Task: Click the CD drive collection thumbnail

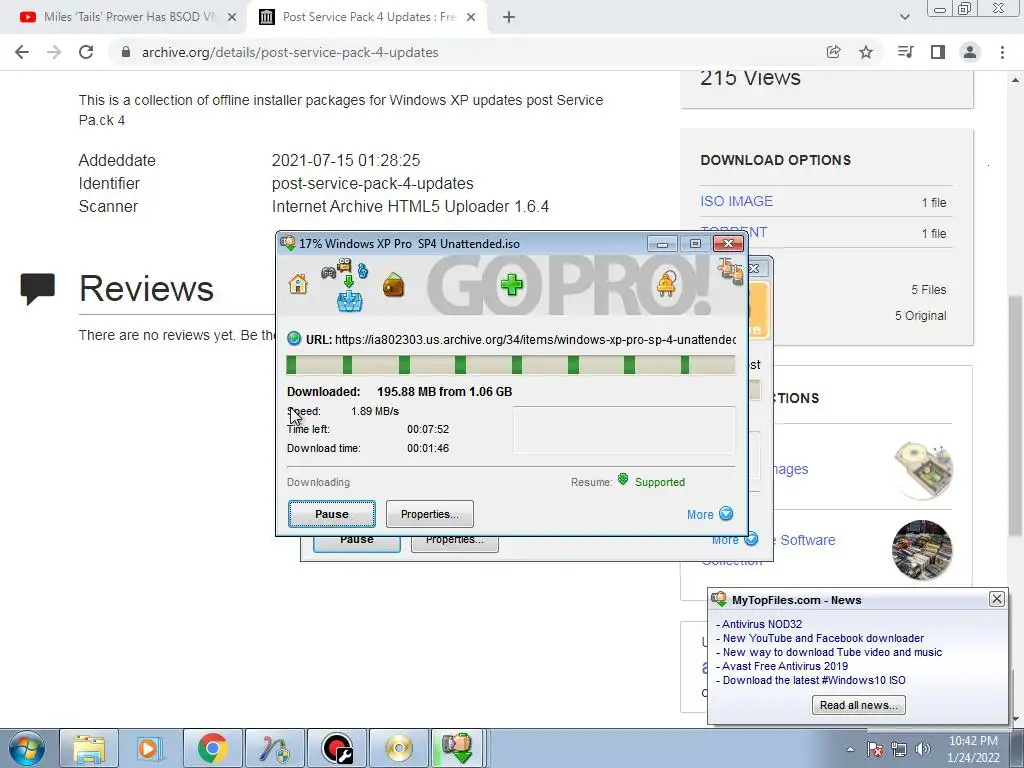Action: tap(923, 470)
